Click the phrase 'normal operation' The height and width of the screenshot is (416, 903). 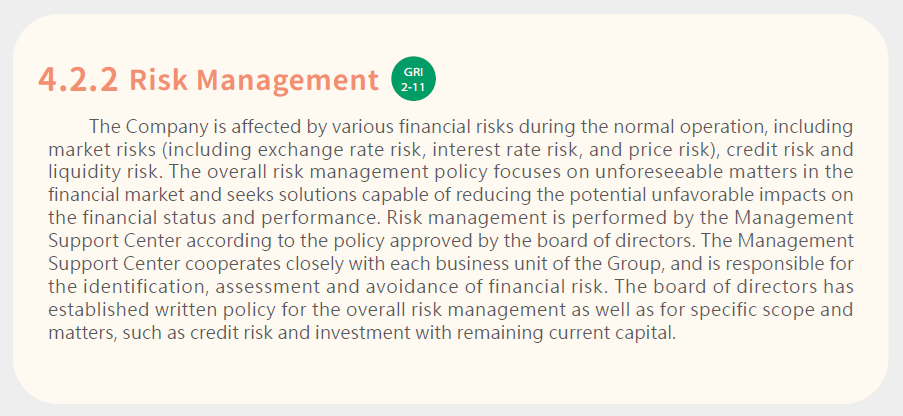click(690, 127)
